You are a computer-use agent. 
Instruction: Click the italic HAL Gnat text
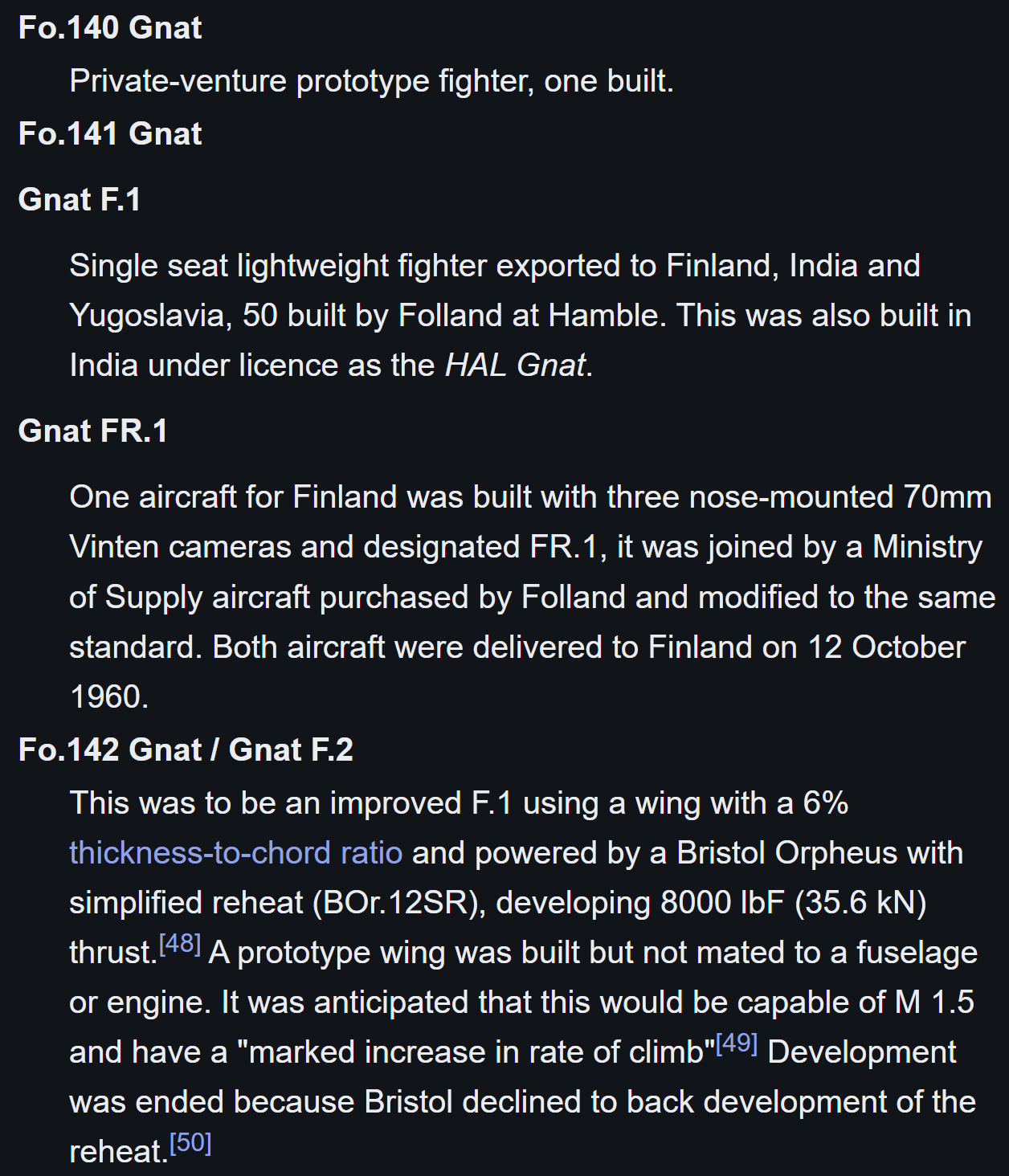click(515, 365)
